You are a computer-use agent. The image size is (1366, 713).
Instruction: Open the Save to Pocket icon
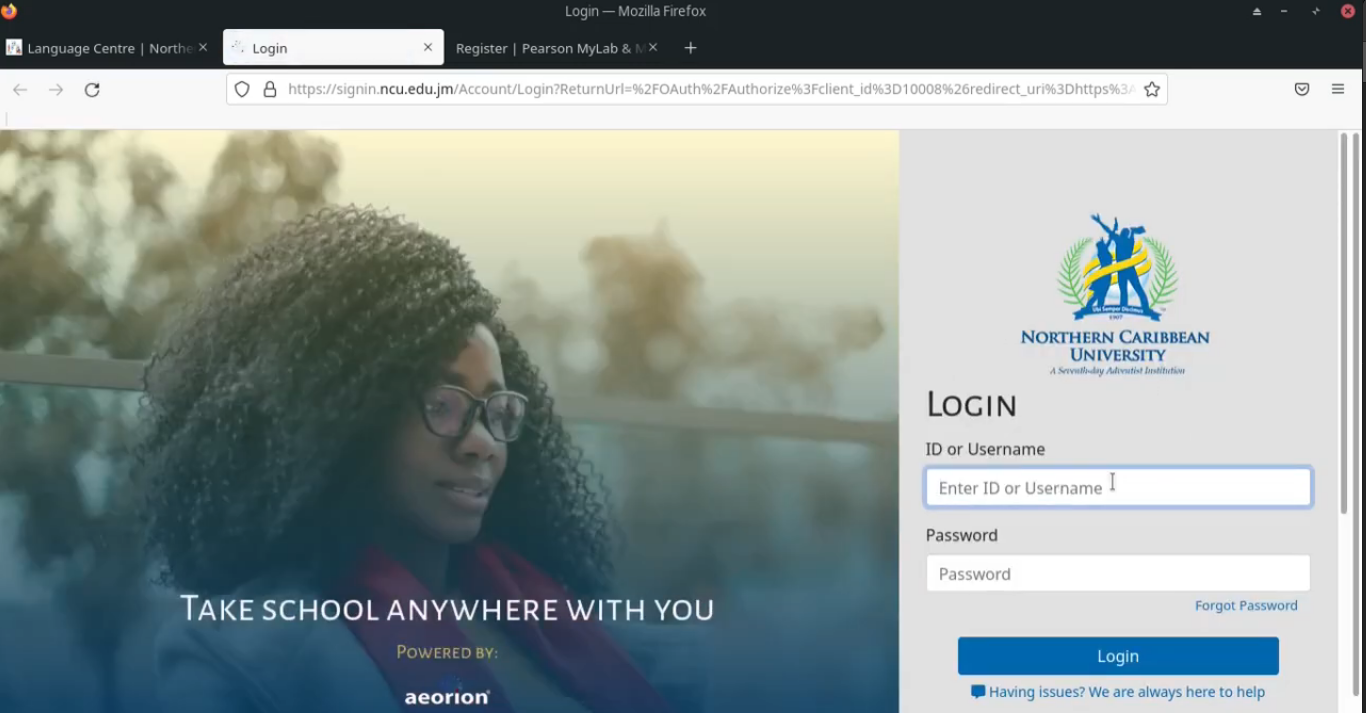(x=1301, y=89)
